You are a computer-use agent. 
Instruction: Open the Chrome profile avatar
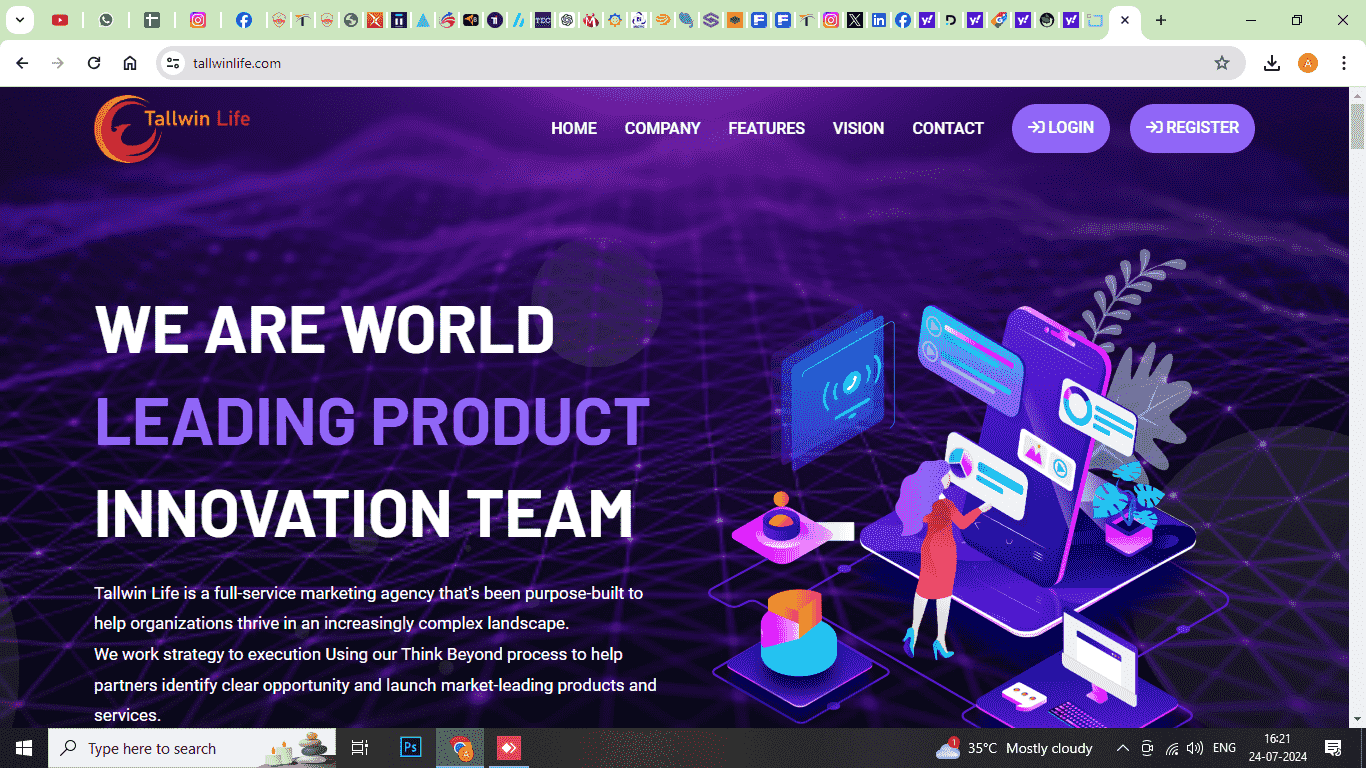(1308, 63)
